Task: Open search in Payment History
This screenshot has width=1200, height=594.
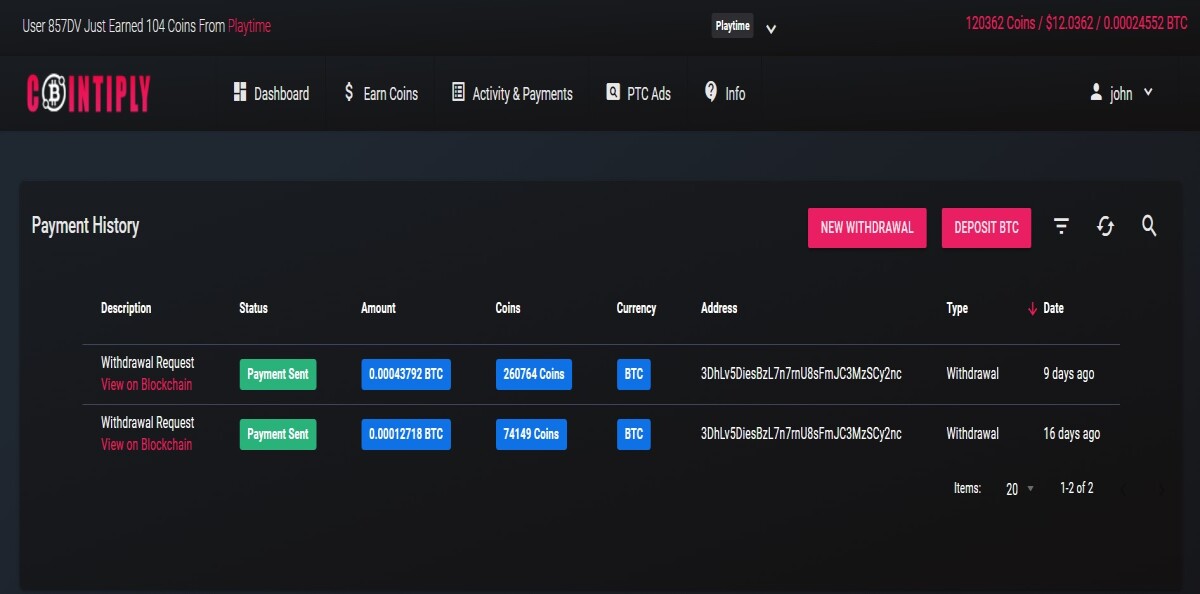Action: (x=1149, y=226)
